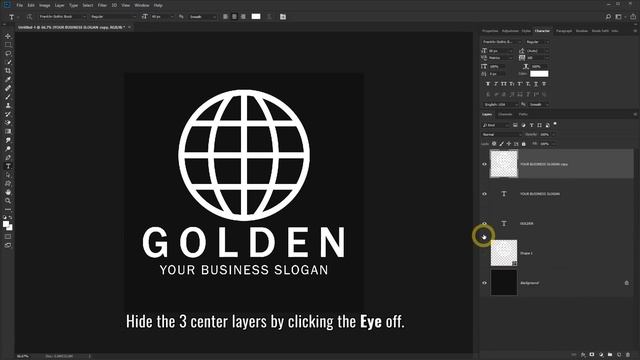Toggle All Caps in Character panel
This screenshot has width=640, height=360.
[x=504, y=84]
